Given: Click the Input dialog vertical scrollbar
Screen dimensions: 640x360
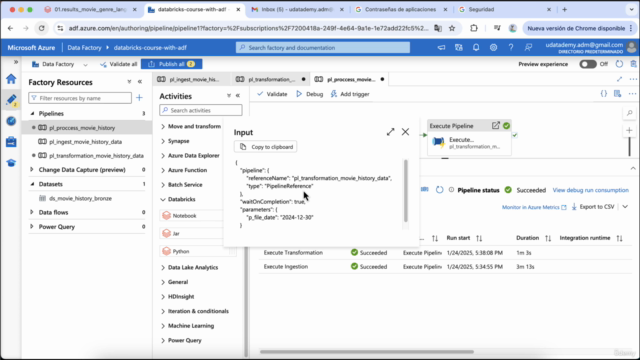Looking at the screenshot, I should coord(406,191).
